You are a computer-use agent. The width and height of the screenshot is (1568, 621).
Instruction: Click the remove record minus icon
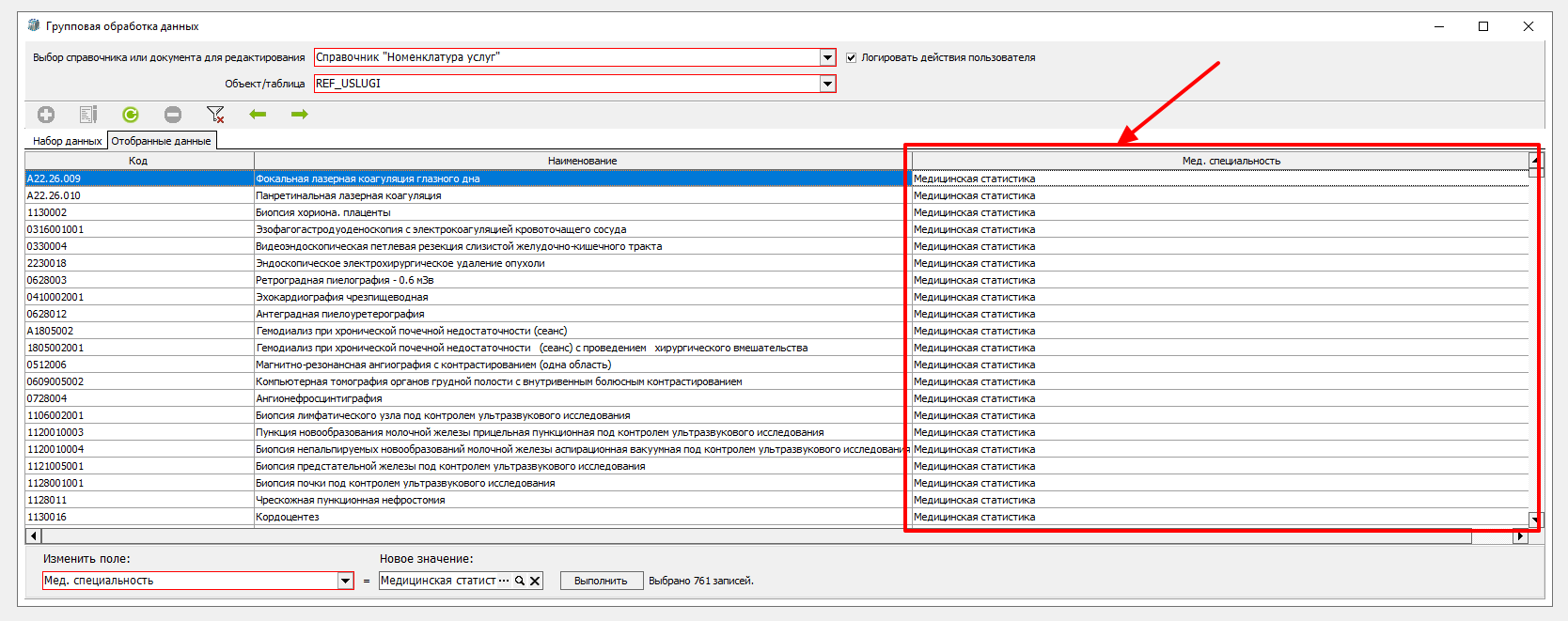[173, 115]
